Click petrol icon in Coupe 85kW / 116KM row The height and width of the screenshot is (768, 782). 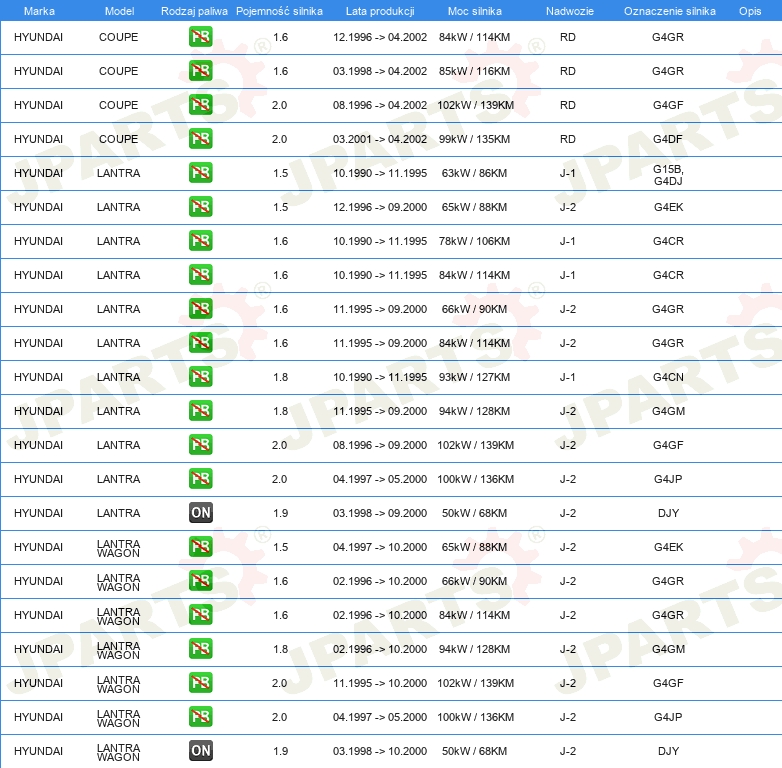[x=200, y=71]
